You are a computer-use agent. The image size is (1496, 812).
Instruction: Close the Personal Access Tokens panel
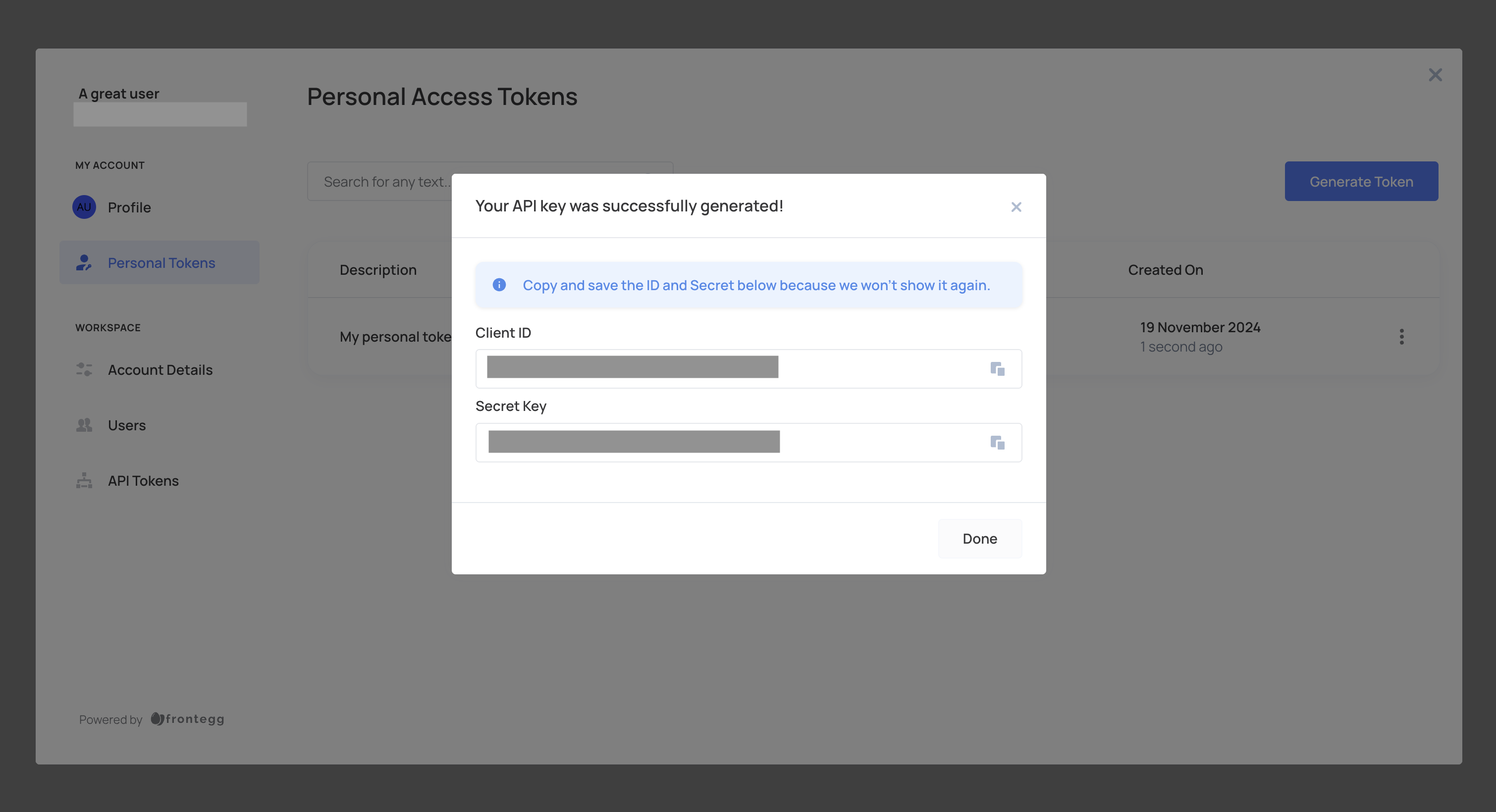1435,75
